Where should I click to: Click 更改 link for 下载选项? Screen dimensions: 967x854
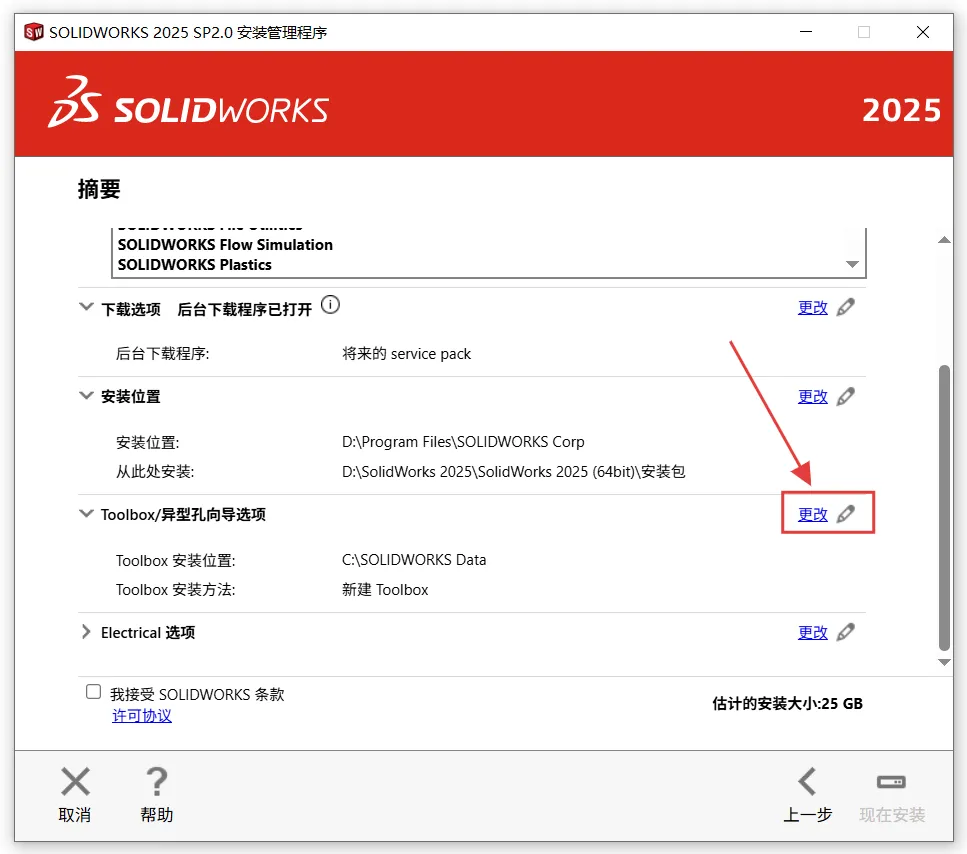tap(812, 308)
